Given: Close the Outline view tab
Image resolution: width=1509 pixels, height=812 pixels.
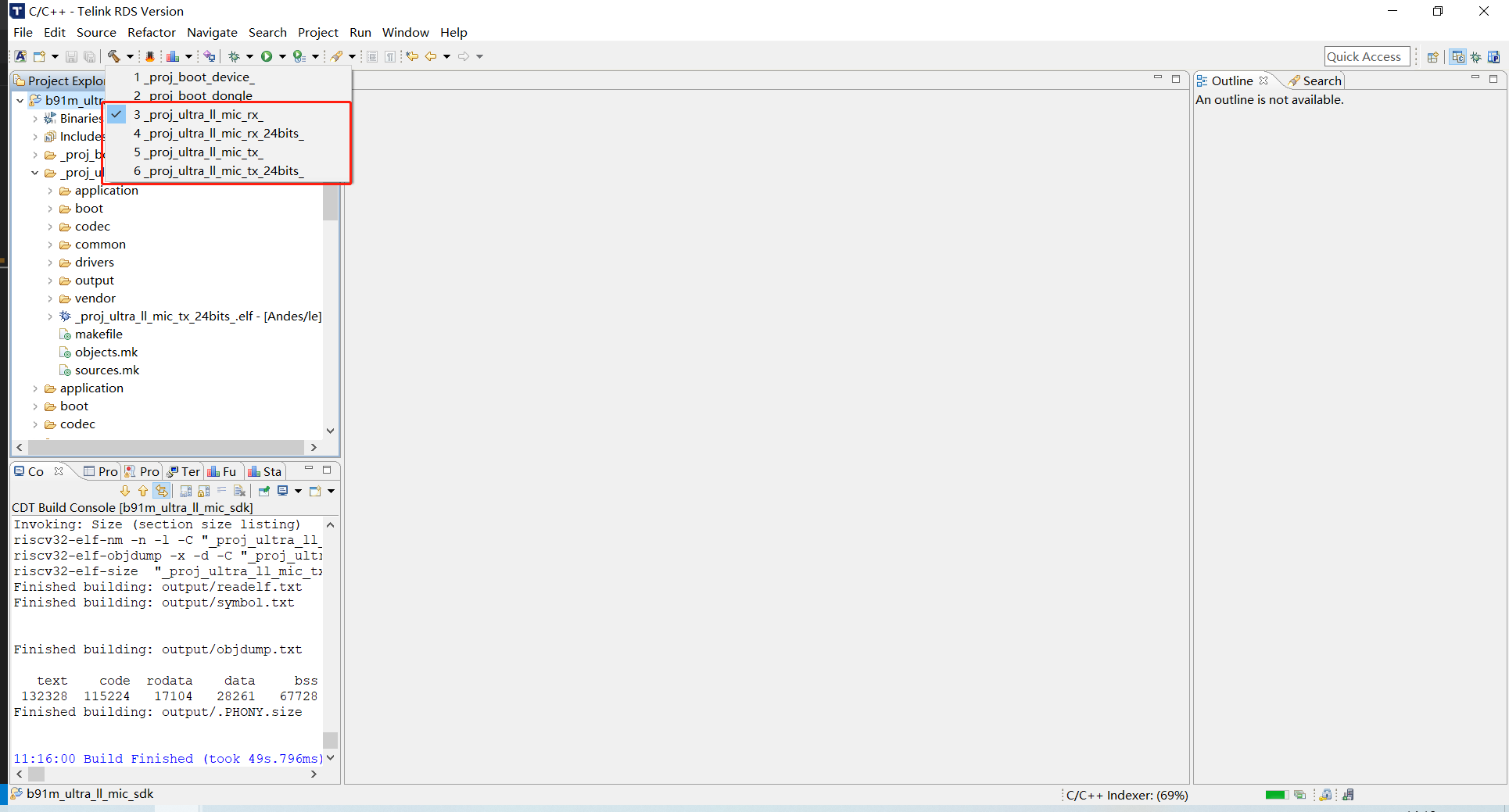Looking at the screenshot, I should point(1263,80).
